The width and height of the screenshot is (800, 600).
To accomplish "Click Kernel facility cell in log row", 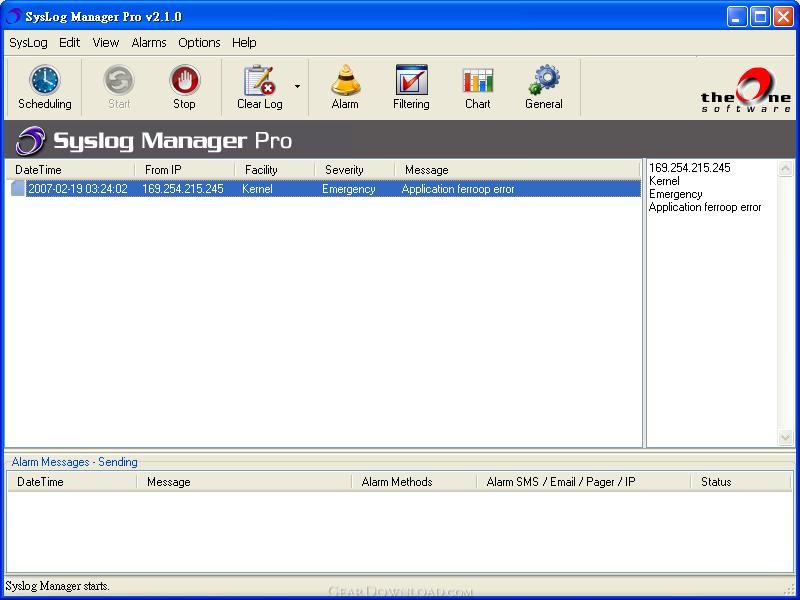I will (257, 189).
